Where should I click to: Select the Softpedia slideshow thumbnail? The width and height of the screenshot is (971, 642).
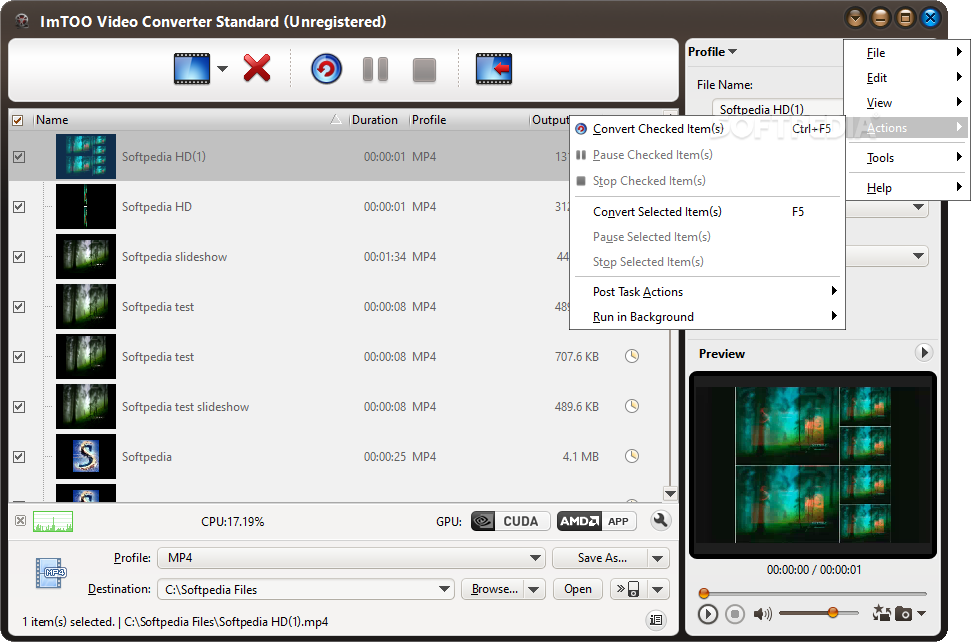(85, 256)
